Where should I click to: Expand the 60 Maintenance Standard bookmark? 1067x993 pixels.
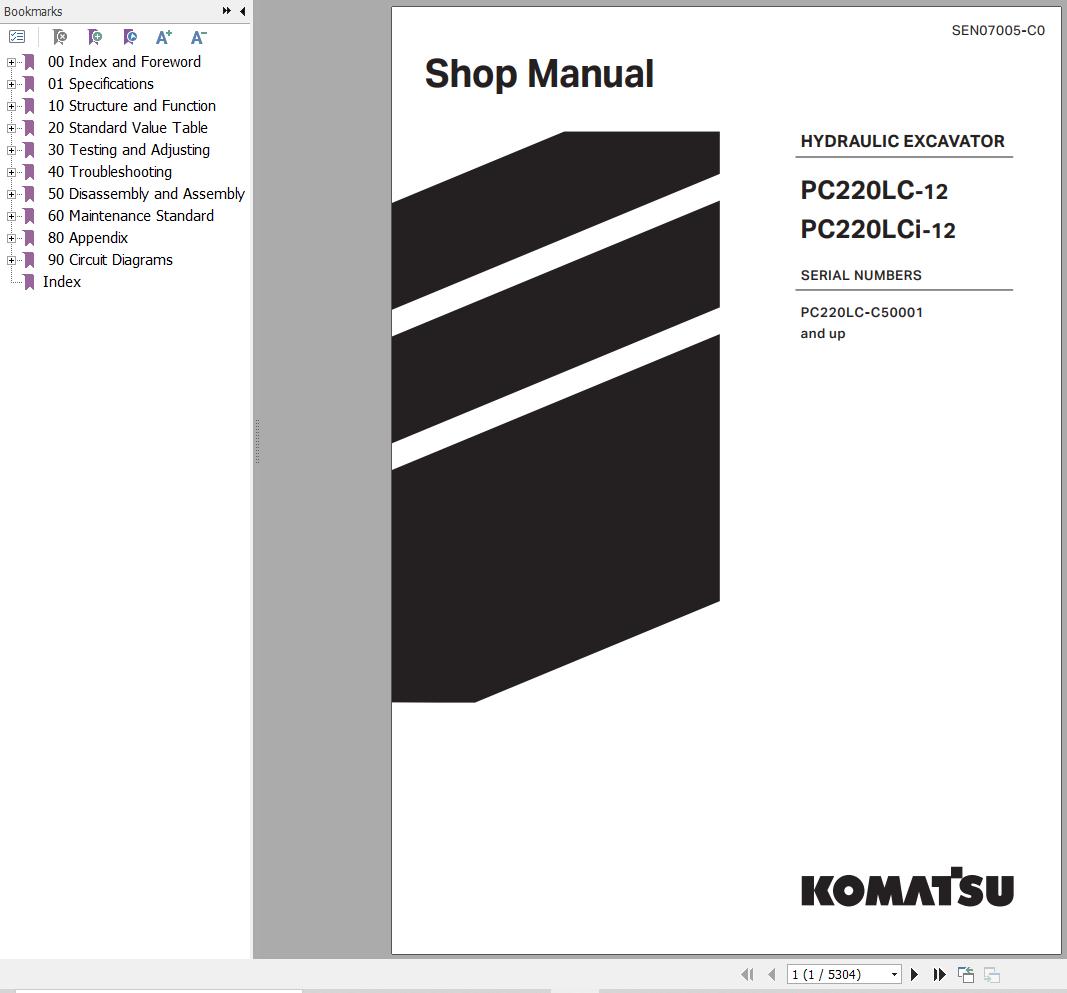(11, 216)
